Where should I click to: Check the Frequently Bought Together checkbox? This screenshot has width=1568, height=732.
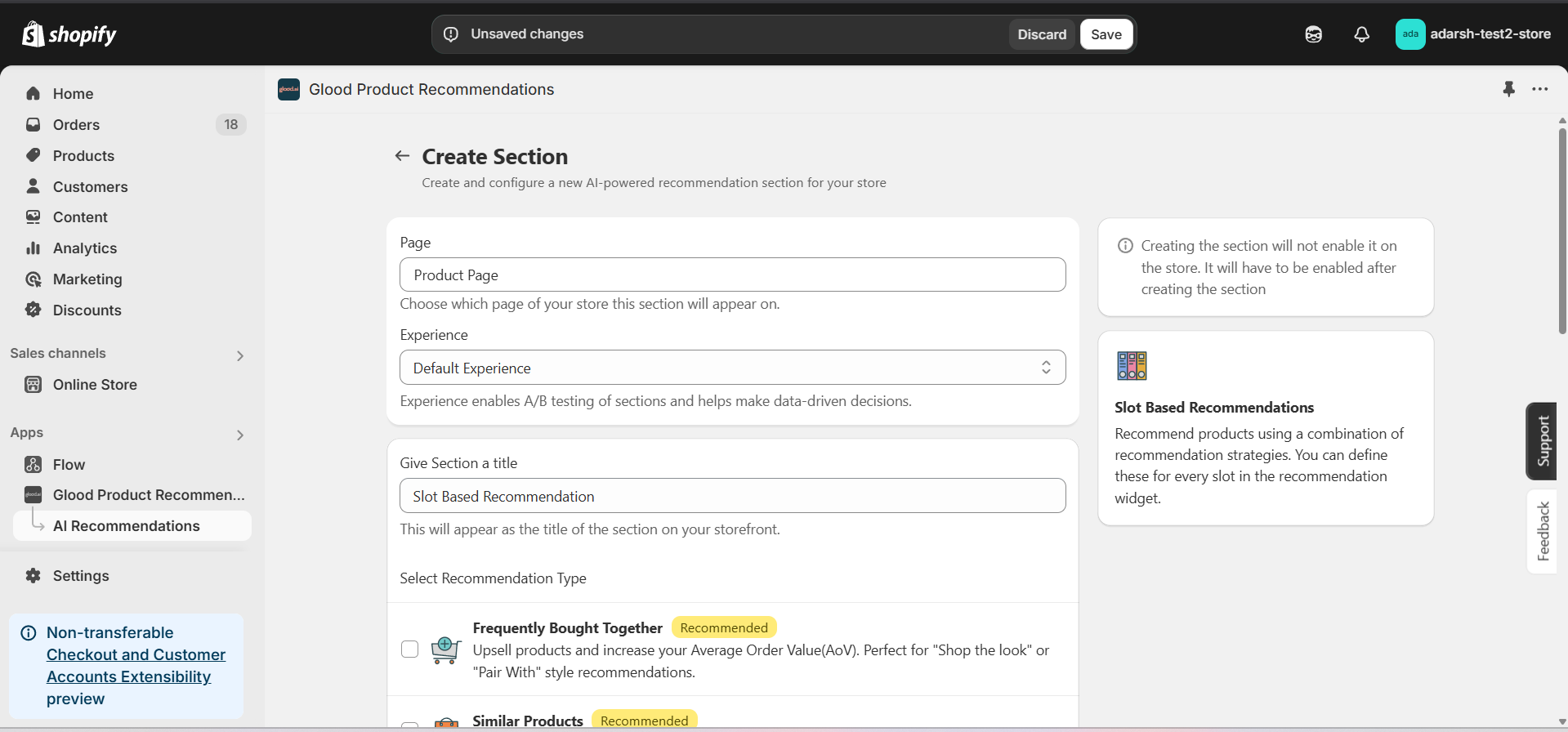410,649
